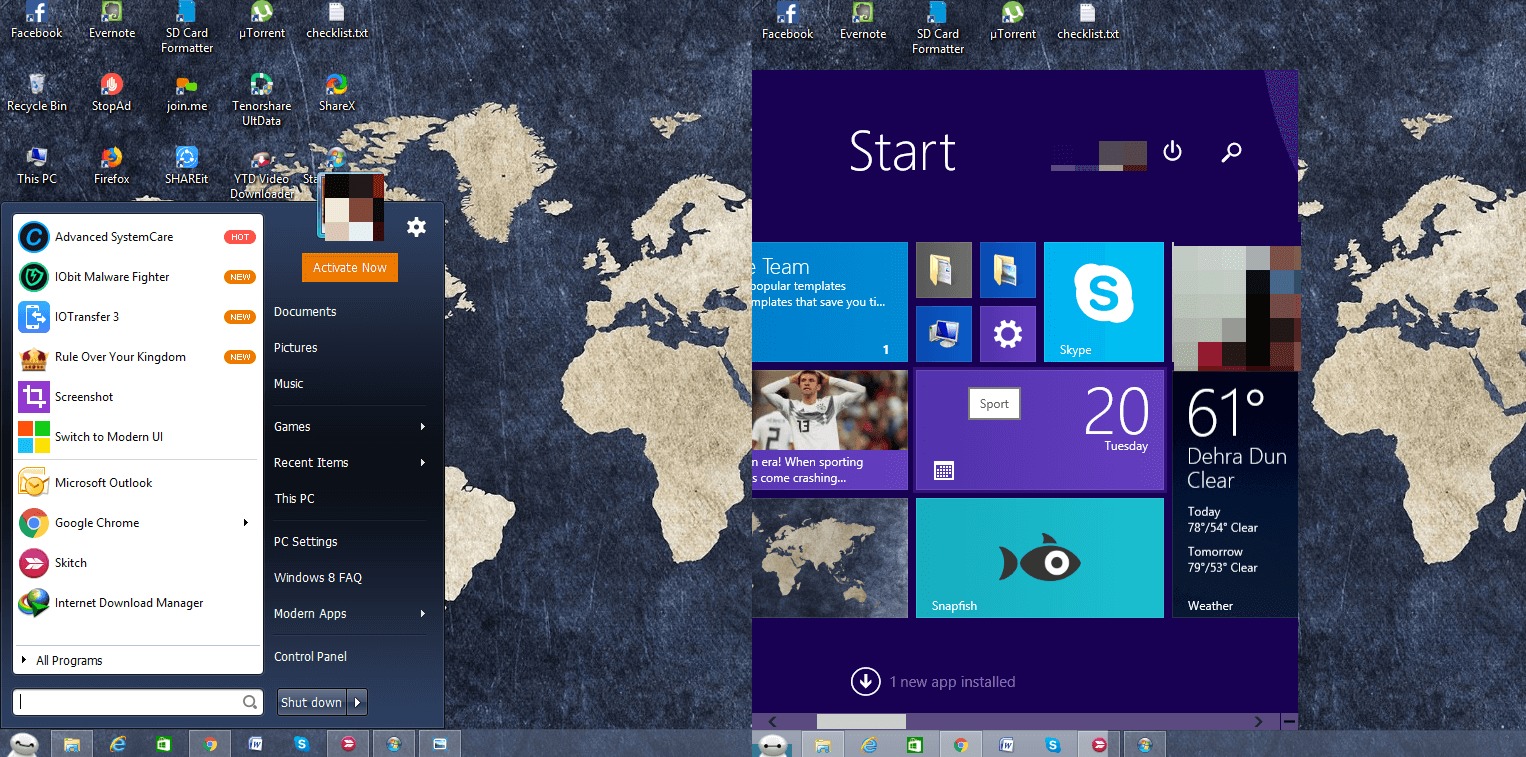Click the search magnifier on the Start screen
Image resolution: width=1526 pixels, height=757 pixels.
[x=1232, y=152]
